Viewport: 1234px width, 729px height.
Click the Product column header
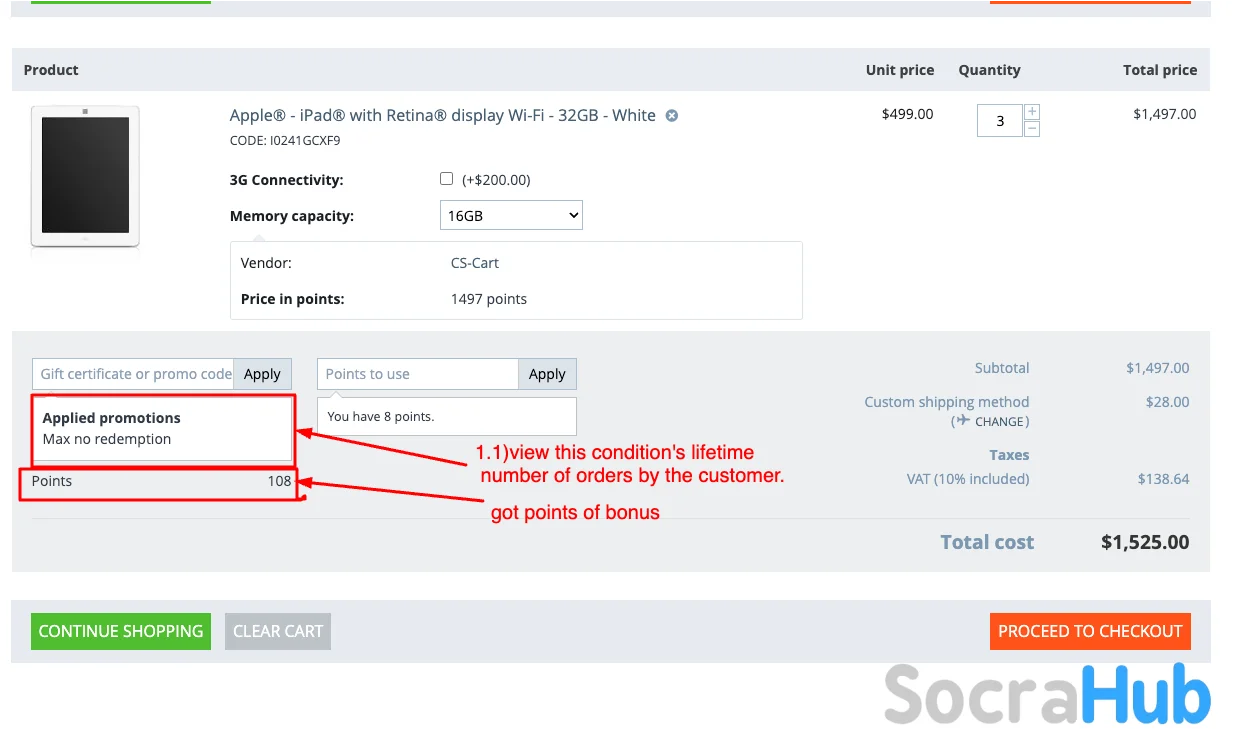51,70
